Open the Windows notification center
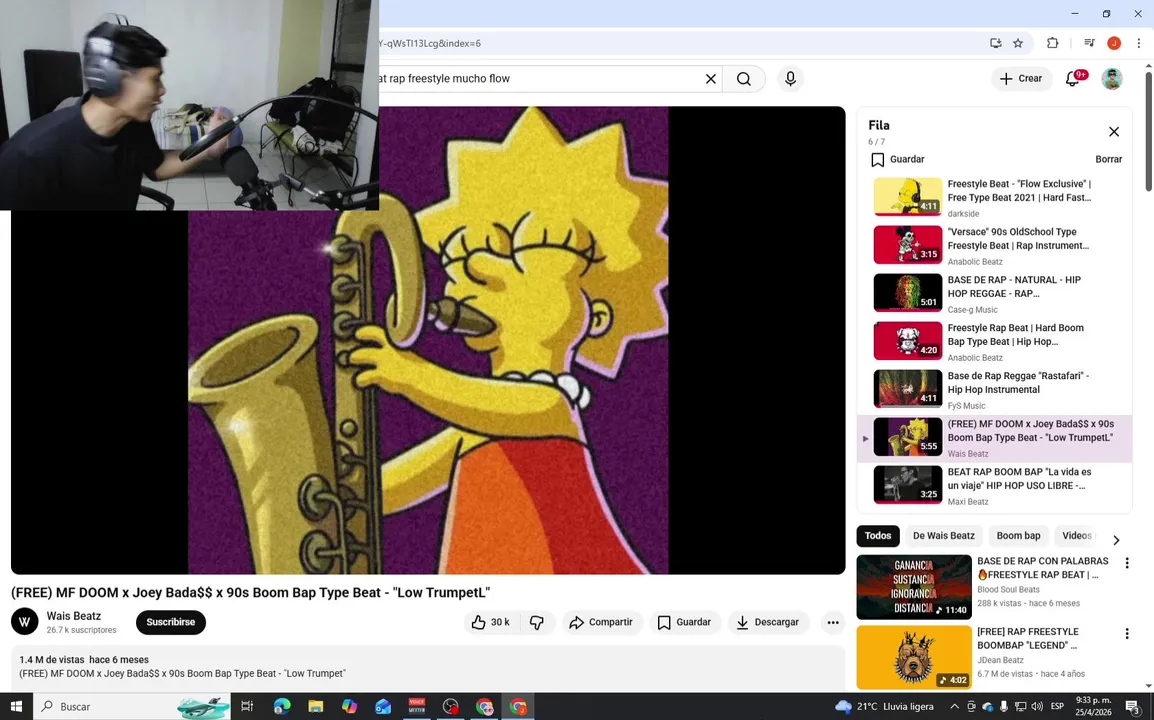 point(1133,707)
